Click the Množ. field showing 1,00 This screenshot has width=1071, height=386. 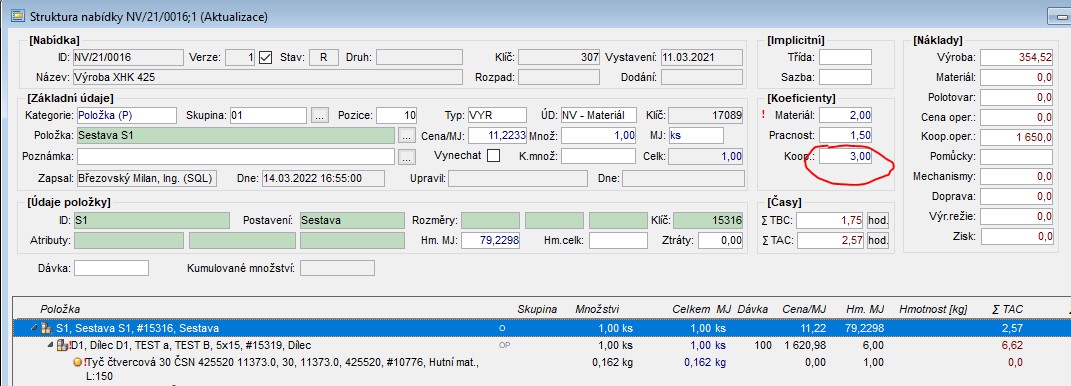(x=597, y=135)
